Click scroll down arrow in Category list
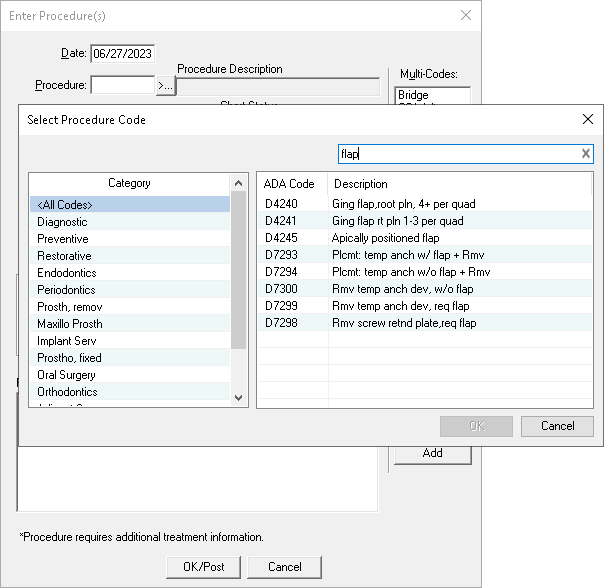The image size is (604, 588). pyautogui.click(x=238, y=397)
